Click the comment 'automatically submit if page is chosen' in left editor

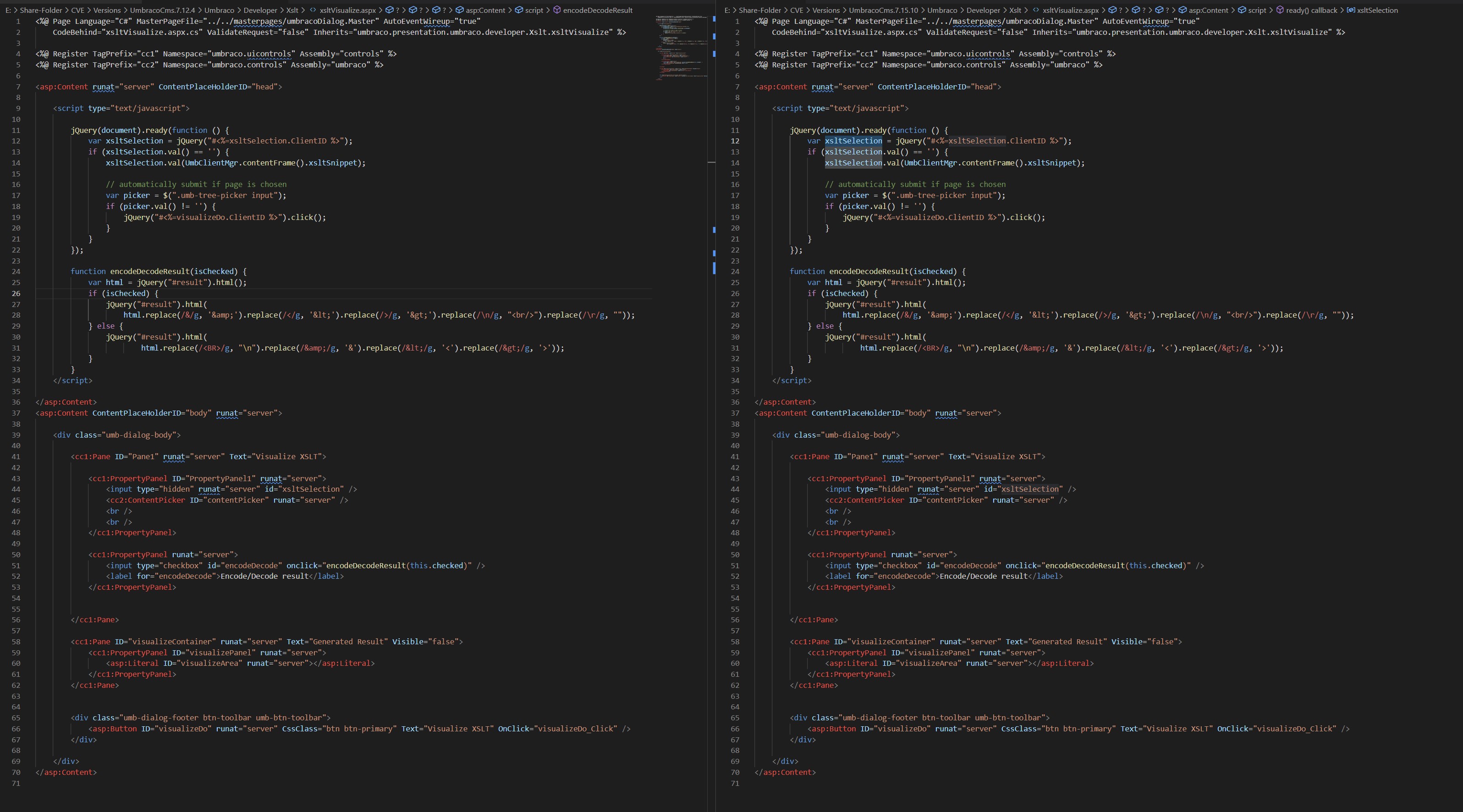203,185
